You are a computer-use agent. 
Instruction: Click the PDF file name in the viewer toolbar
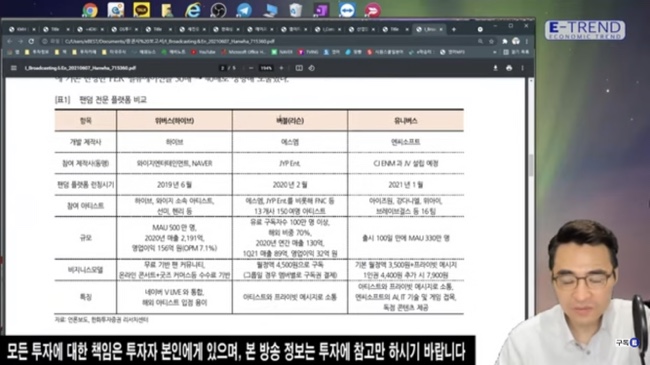(80, 68)
